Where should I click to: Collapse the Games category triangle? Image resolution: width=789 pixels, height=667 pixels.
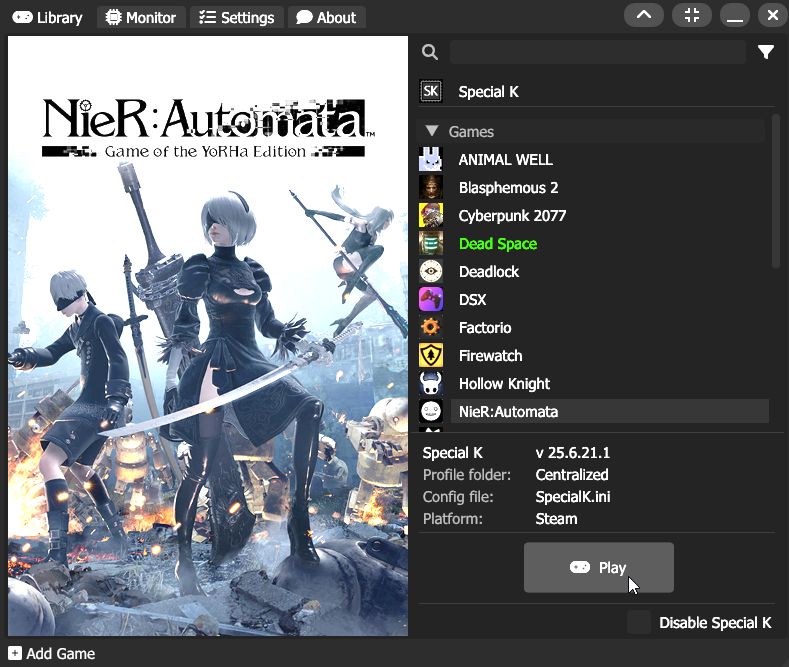point(432,131)
